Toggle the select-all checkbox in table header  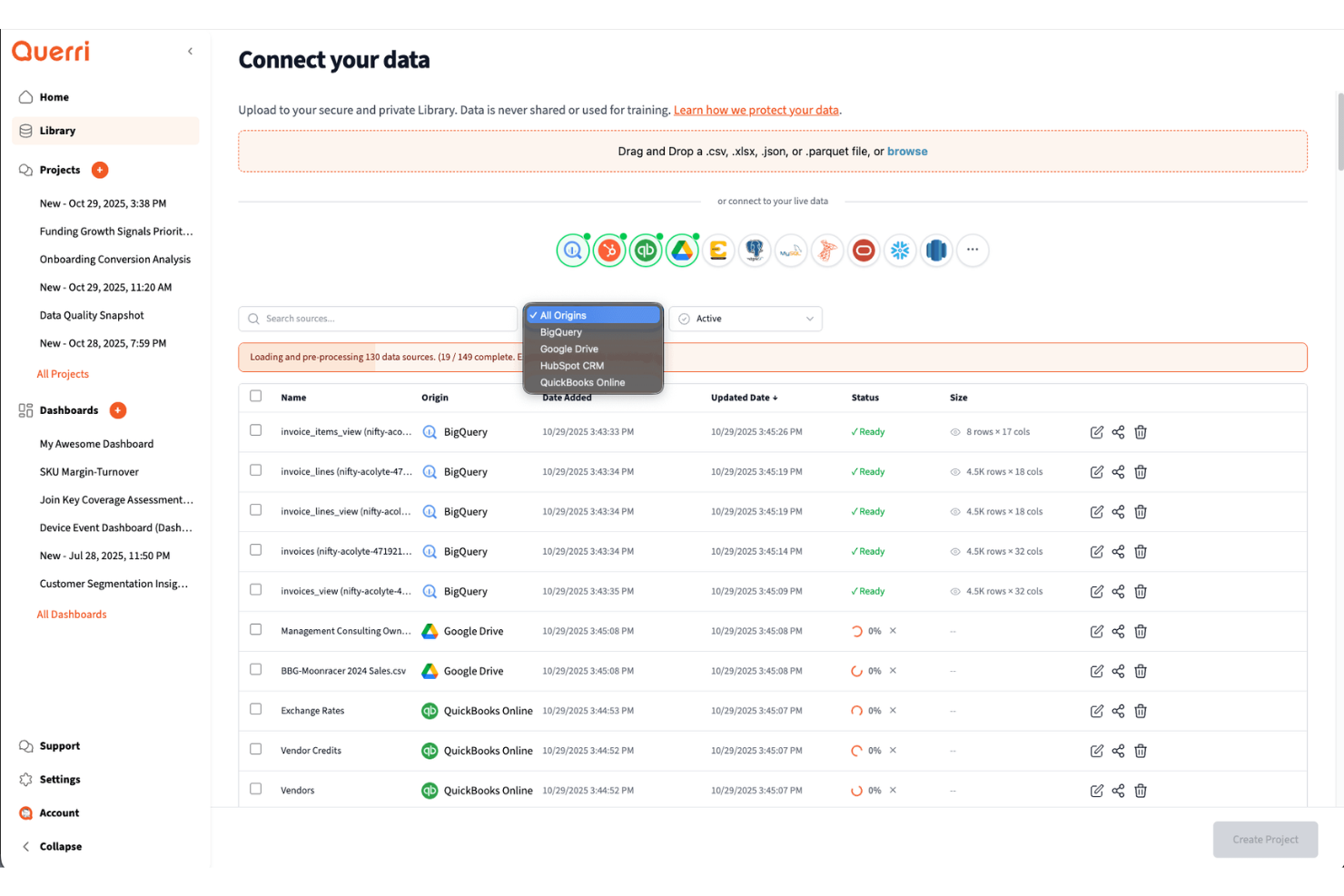256,396
